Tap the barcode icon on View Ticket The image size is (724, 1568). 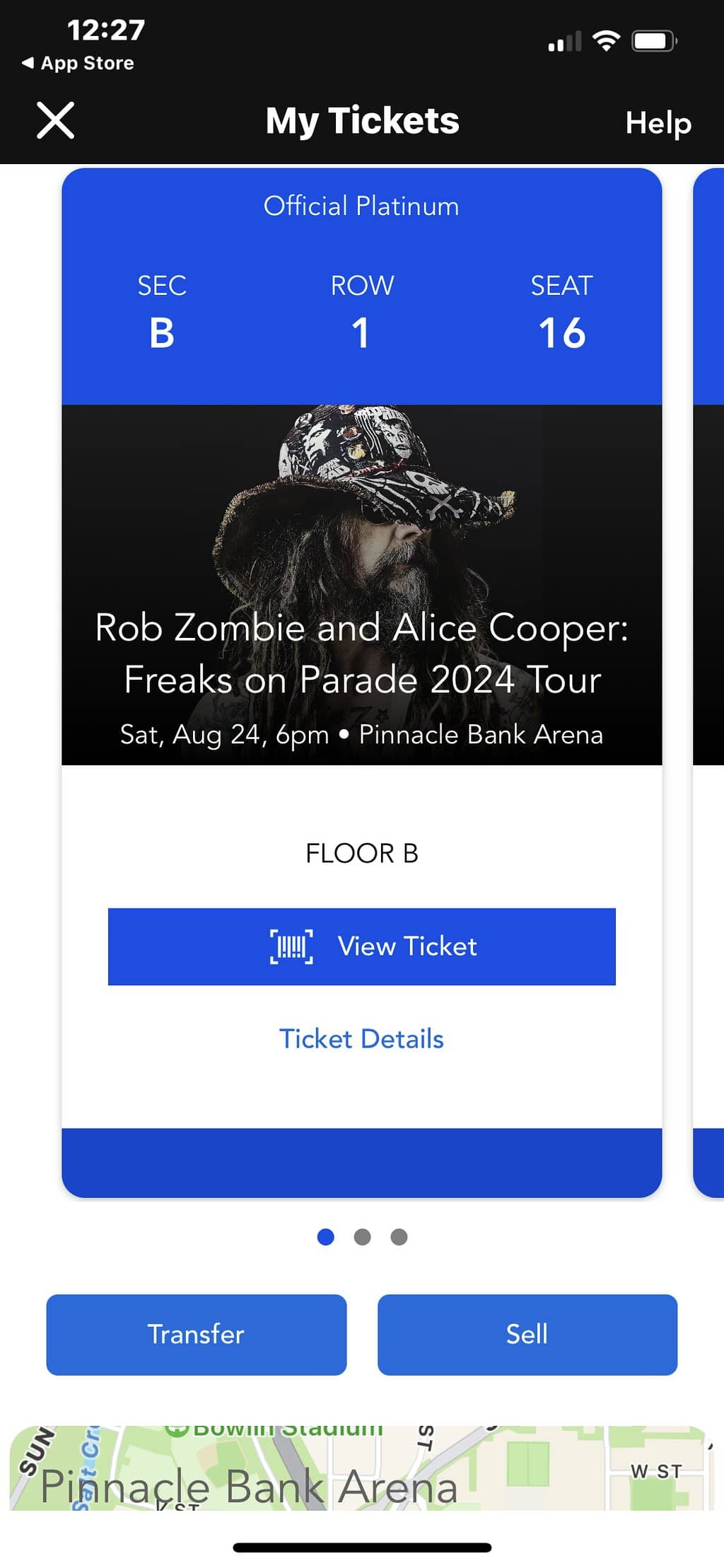[291, 946]
